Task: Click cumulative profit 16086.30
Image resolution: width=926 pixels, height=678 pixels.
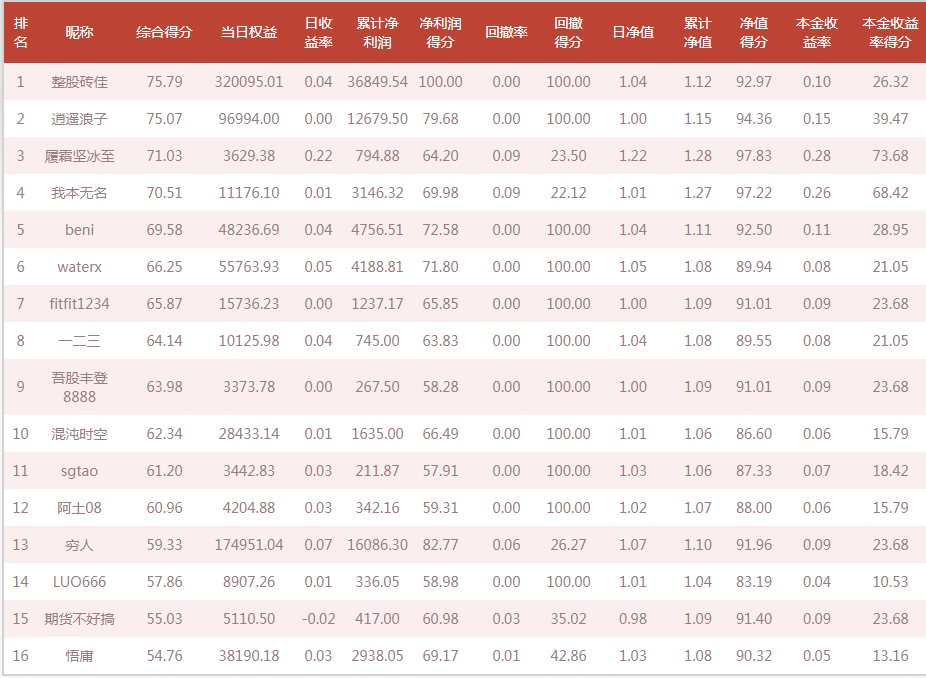Action: [x=377, y=545]
